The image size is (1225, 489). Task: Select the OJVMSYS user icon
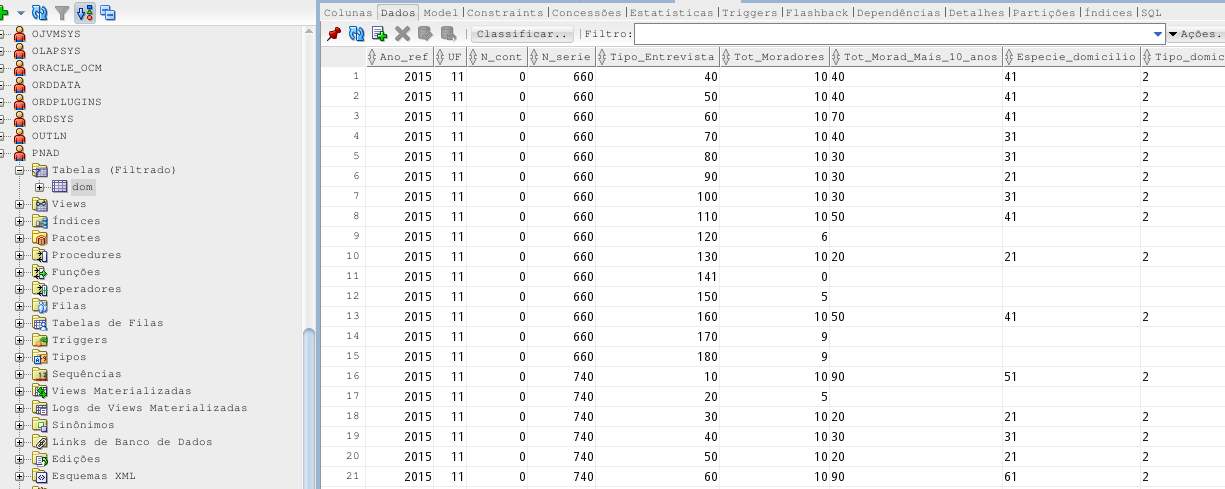tap(21, 34)
